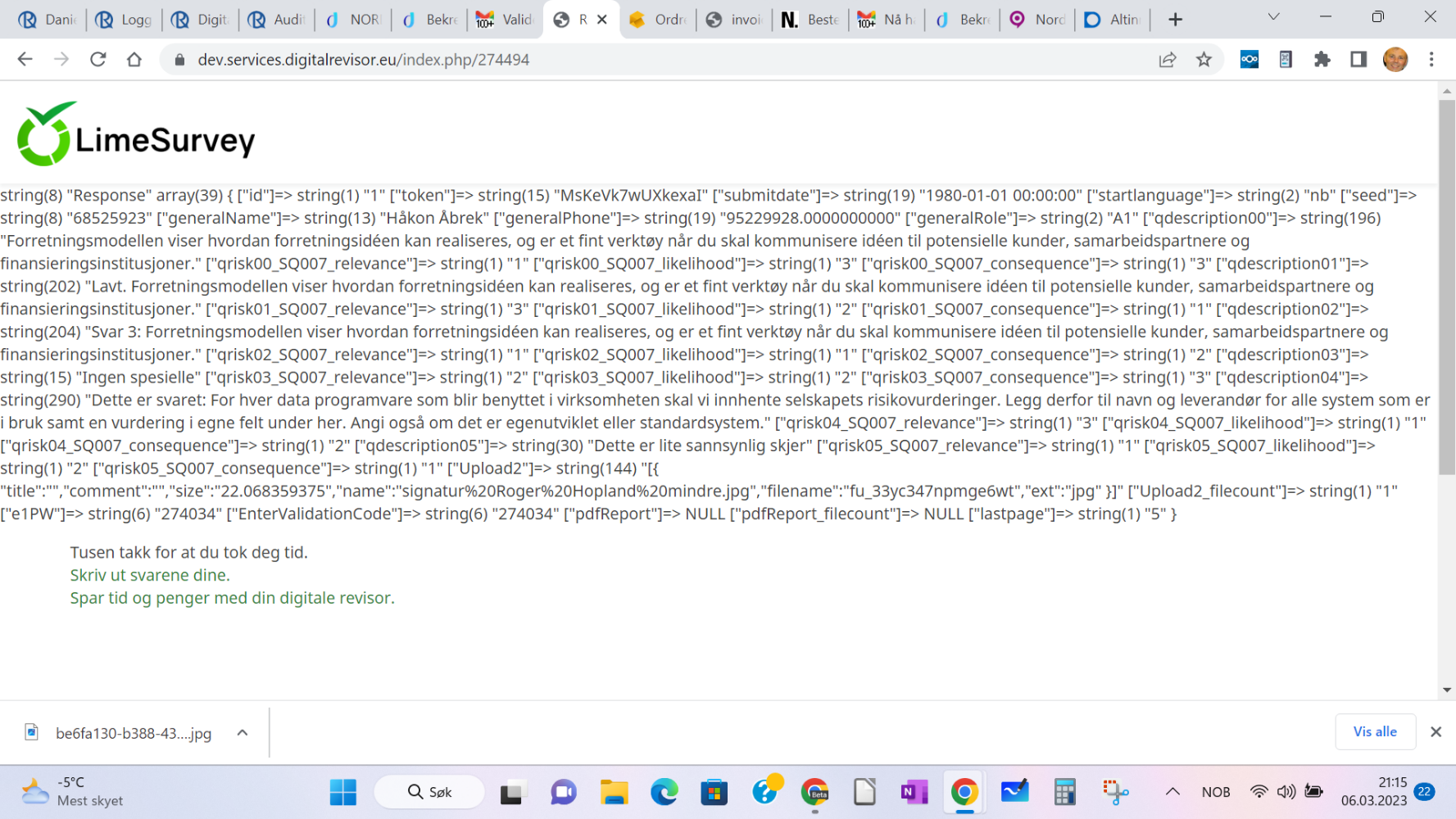Click the LimeSurvey logo
Image resolution: width=1456 pixels, height=819 pixels.
pyautogui.click(x=136, y=134)
